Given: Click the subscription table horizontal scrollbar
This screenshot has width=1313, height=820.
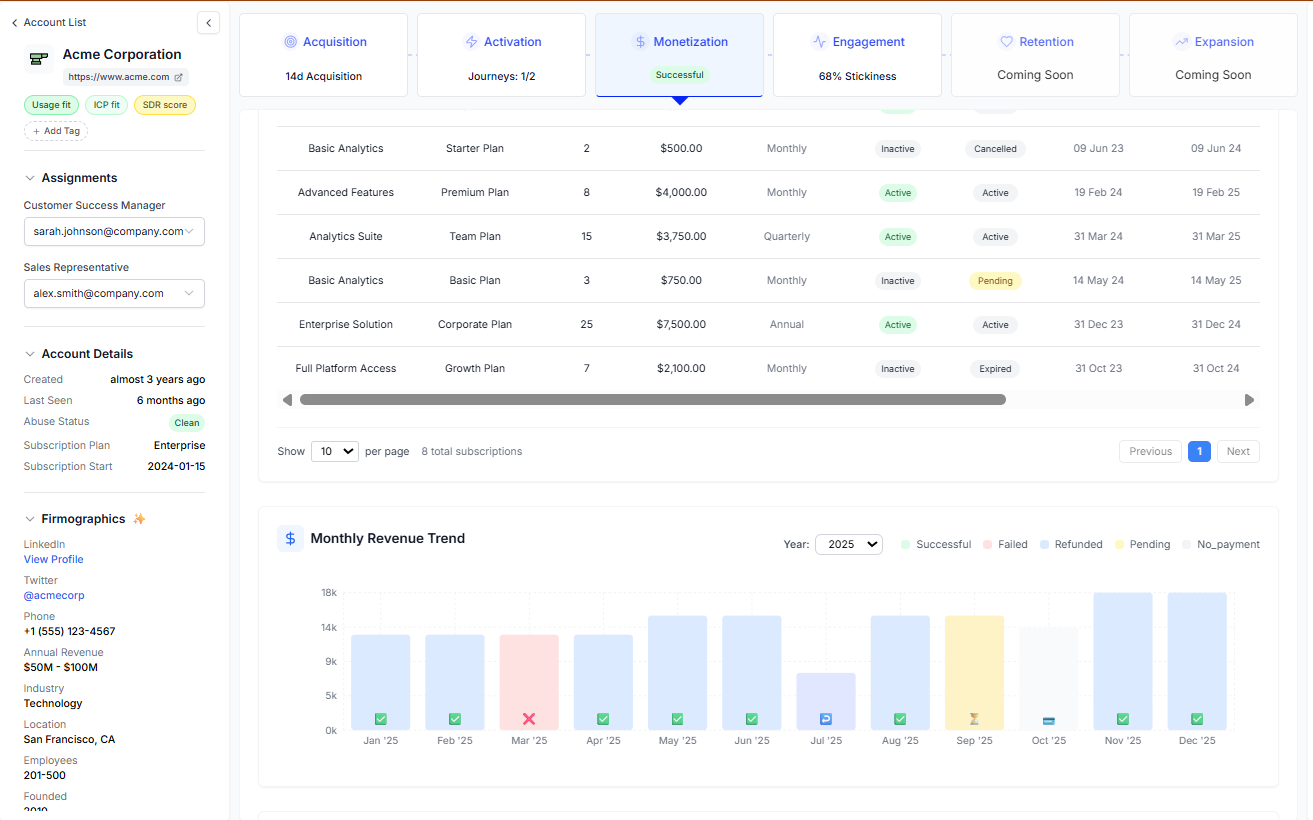Looking at the screenshot, I should pos(652,399).
